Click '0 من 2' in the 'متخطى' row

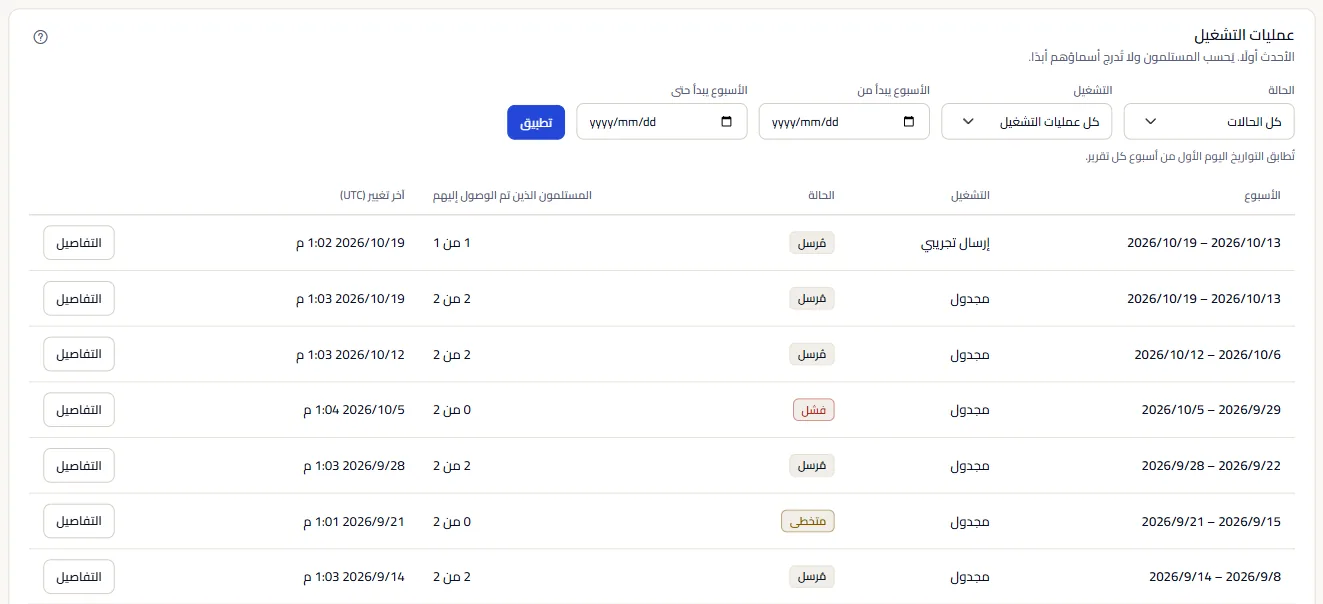[x=451, y=521]
